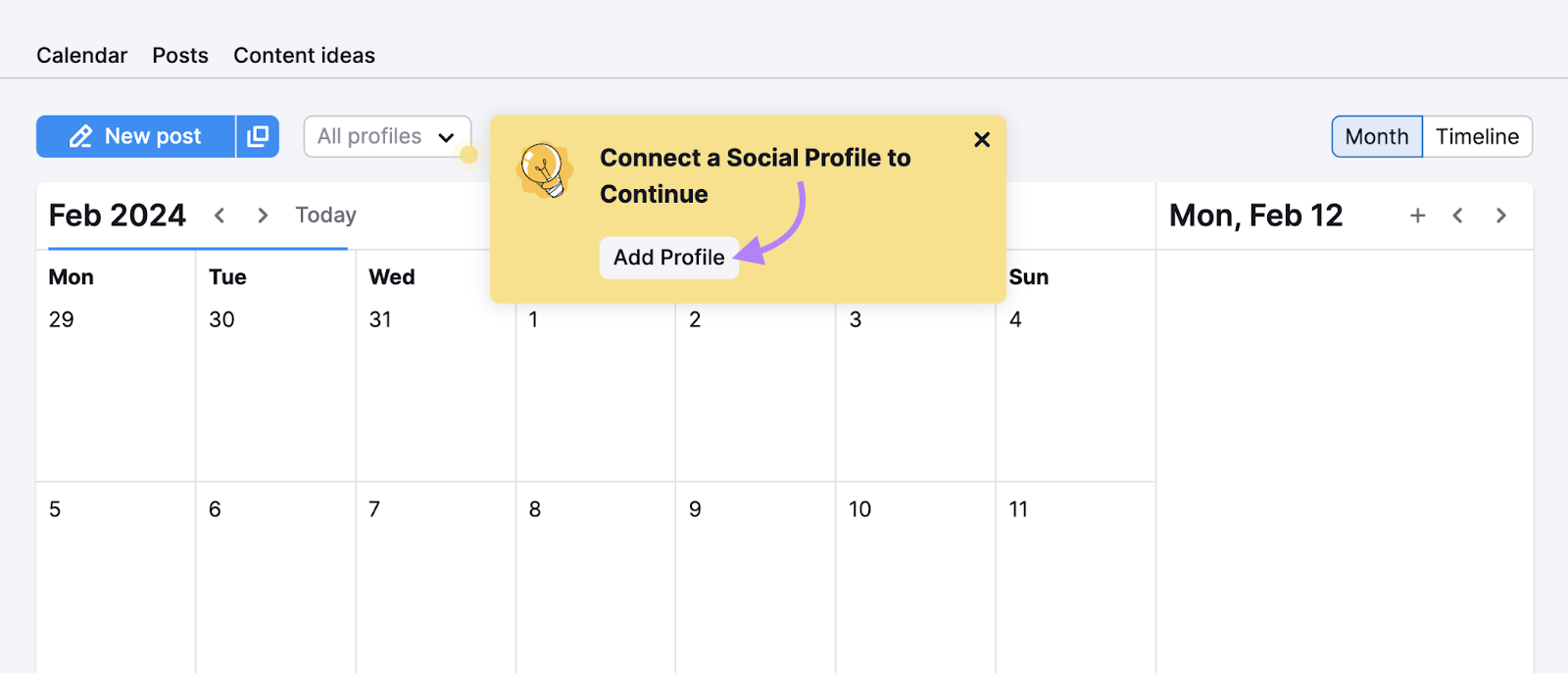Click the plus icon on the Mon, Feb 12 panel
Viewport: 1568px width, 674px height.
pos(1417,216)
